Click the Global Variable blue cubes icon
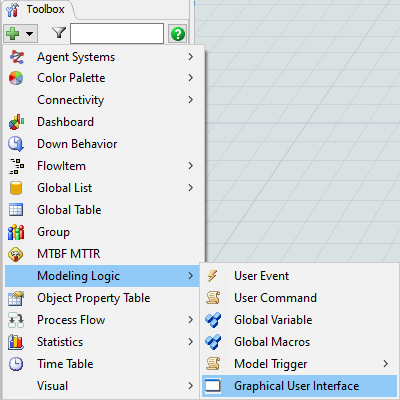 [x=213, y=320]
